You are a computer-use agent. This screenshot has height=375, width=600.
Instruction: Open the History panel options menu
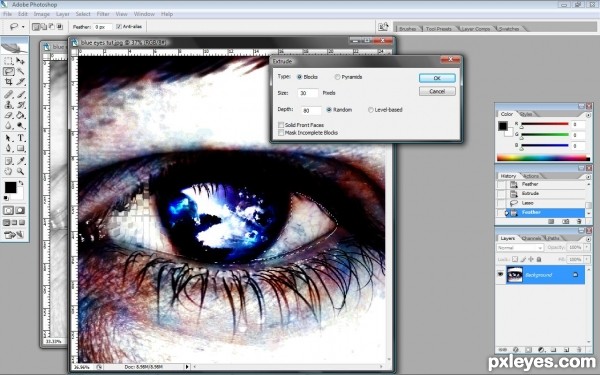(589, 176)
